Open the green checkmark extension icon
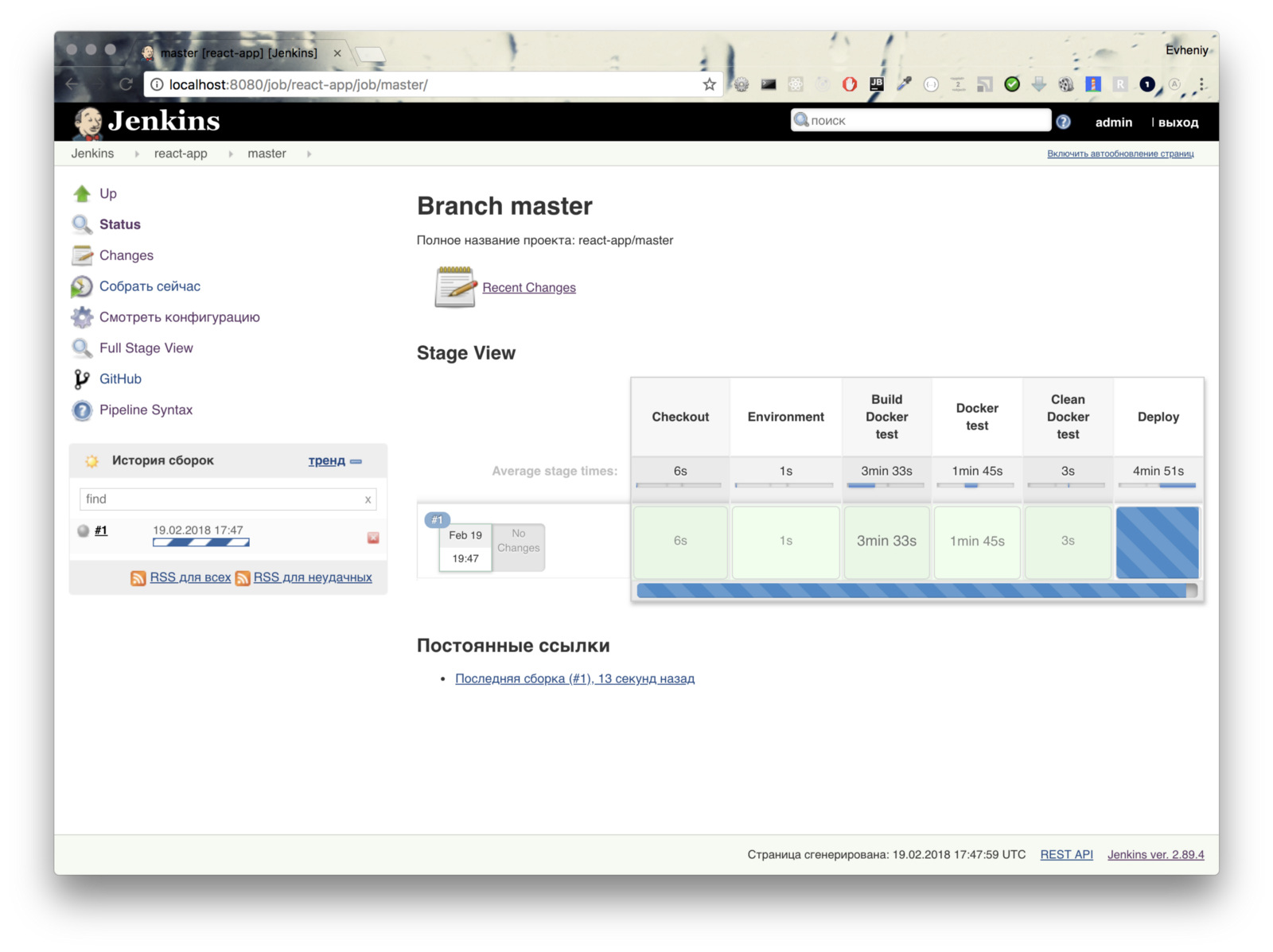 coord(1012,84)
